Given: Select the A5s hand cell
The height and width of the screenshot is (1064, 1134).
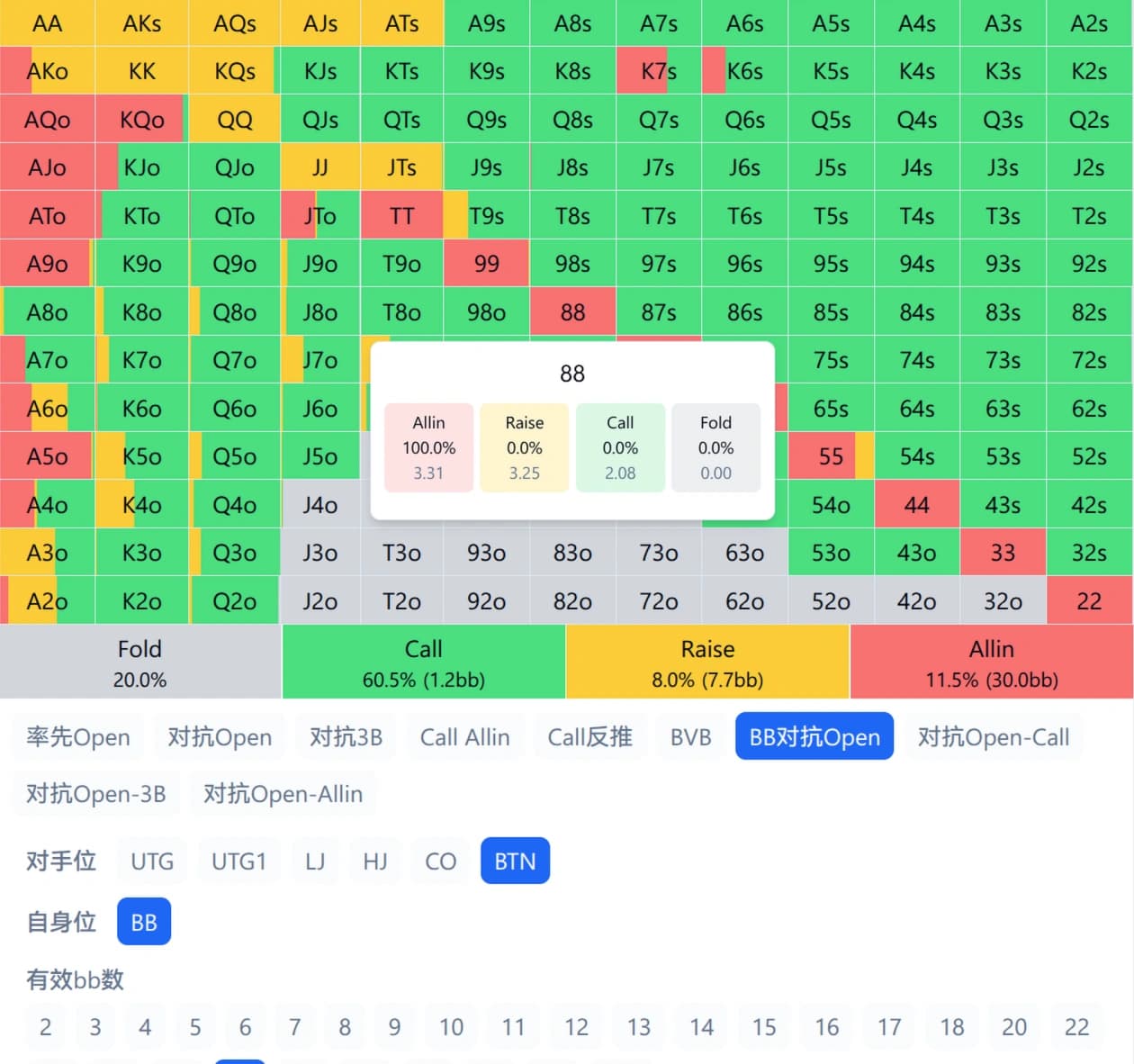Looking at the screenshot, I should pos(830,23).
